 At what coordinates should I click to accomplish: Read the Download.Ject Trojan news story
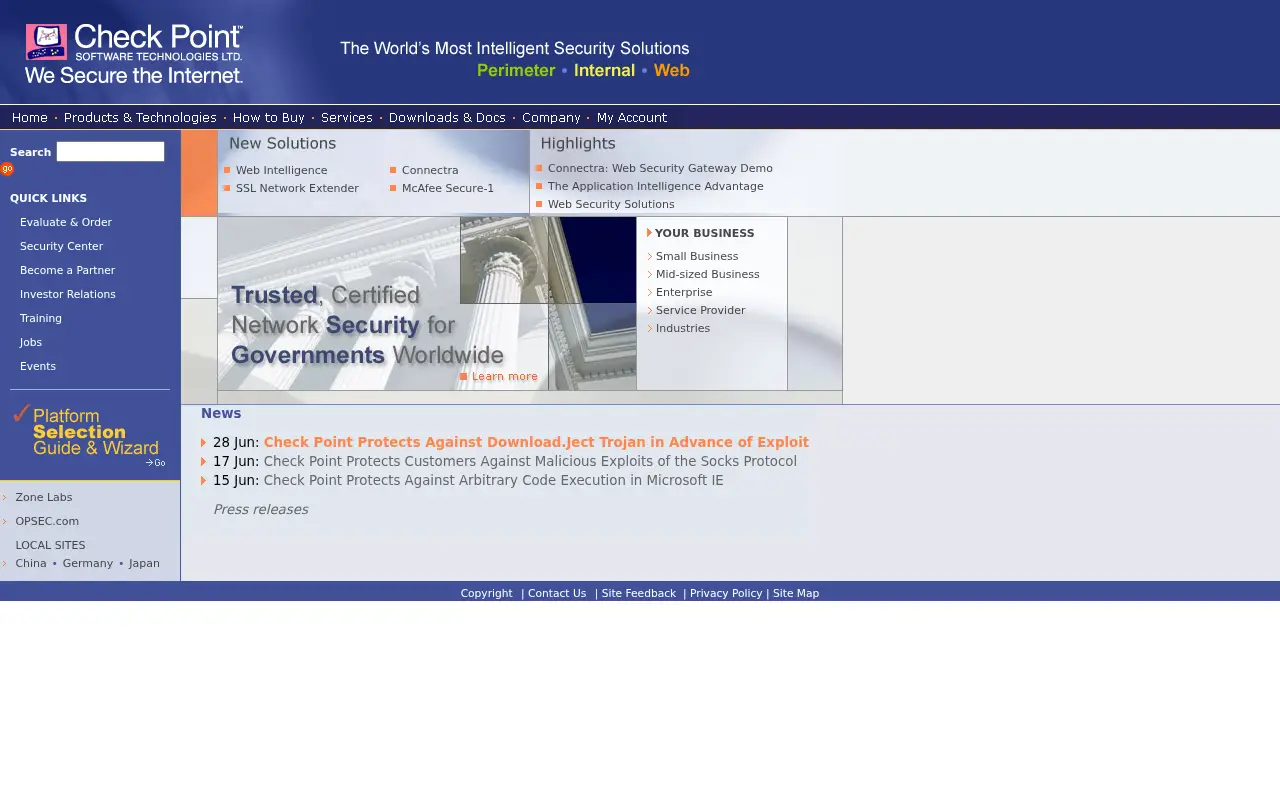pyautogui.click(x=536, y=442)
